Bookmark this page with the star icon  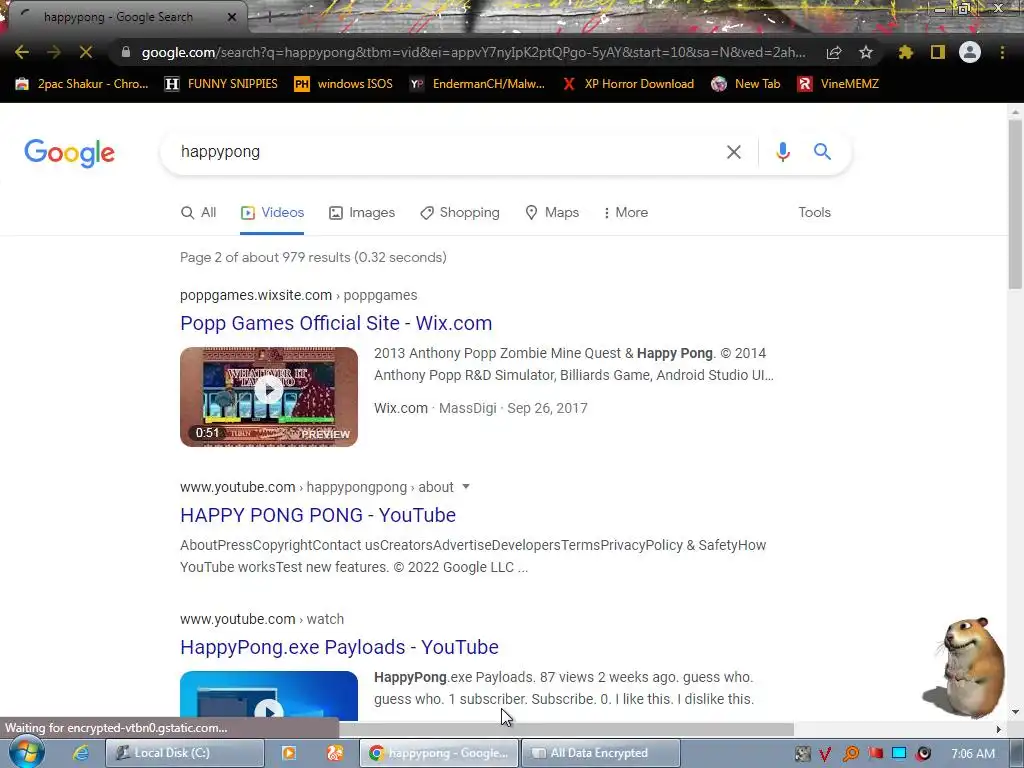click(865, 52)
